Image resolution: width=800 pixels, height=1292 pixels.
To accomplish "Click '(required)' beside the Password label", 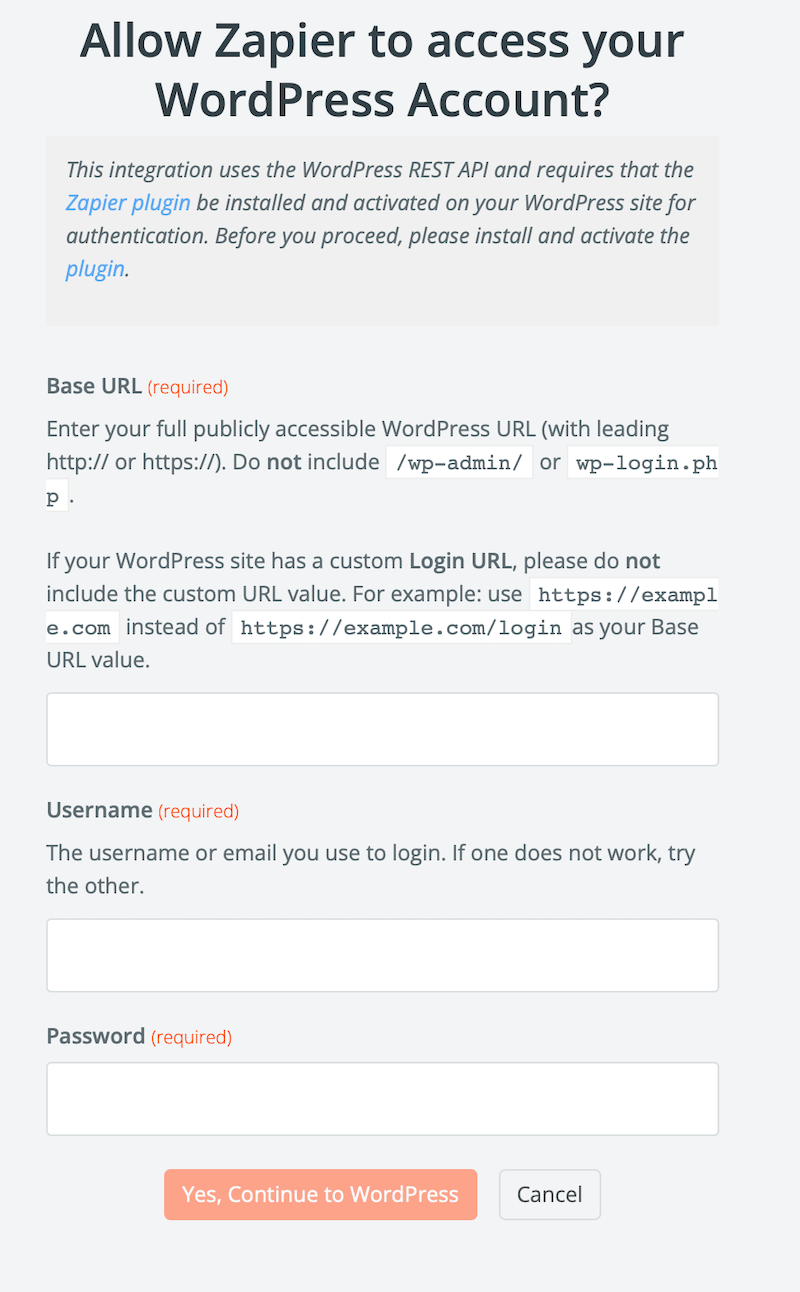I will coord(191,1037).
